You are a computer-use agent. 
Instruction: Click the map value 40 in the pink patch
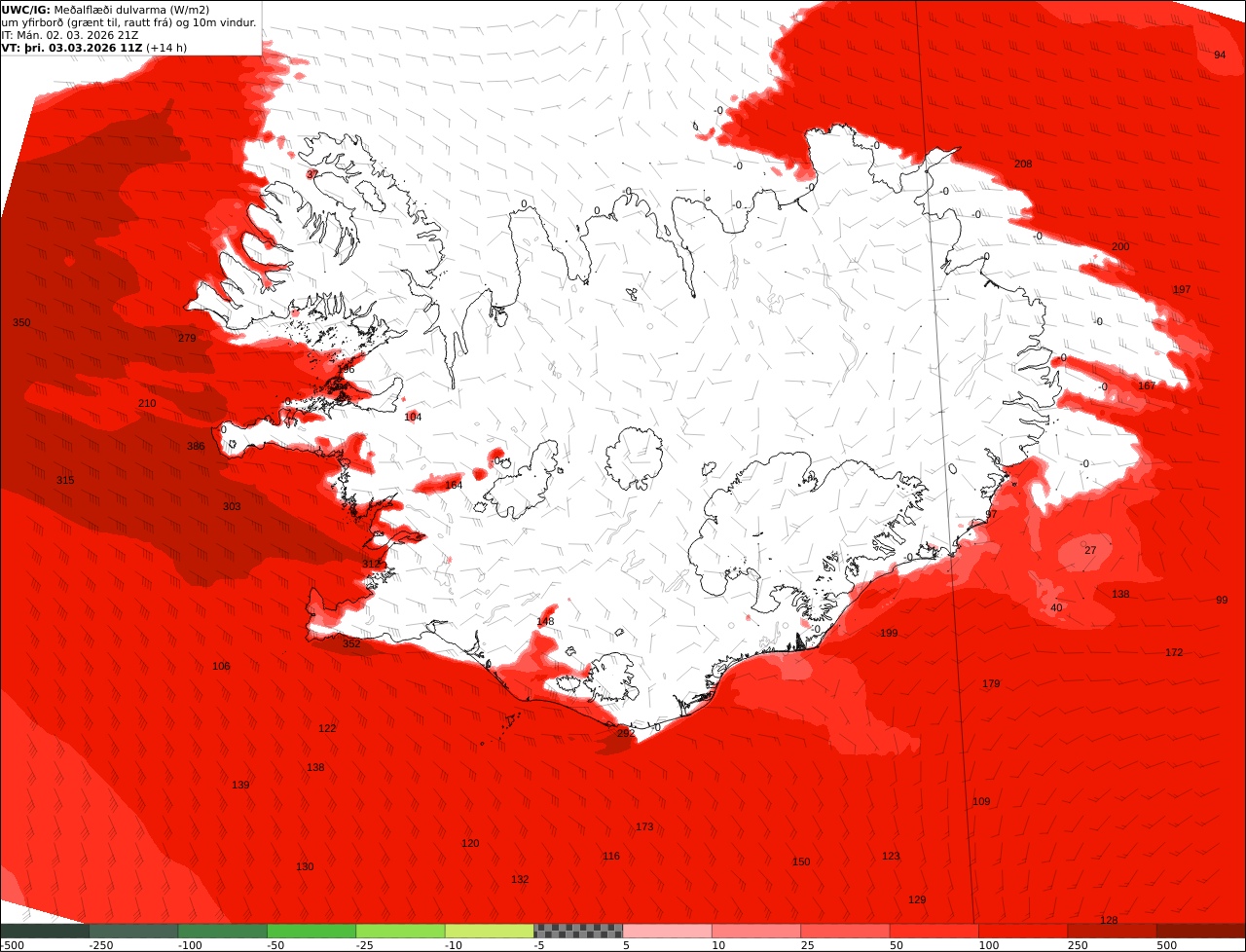click(x=1056, y=607)
